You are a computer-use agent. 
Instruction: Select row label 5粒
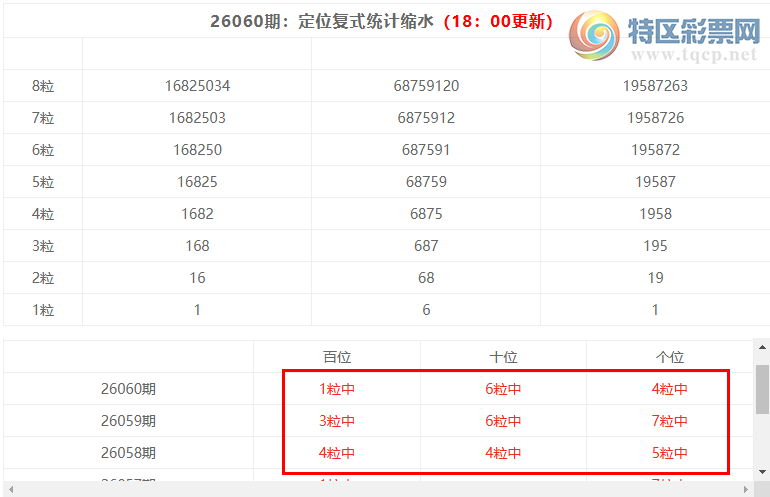43,182
